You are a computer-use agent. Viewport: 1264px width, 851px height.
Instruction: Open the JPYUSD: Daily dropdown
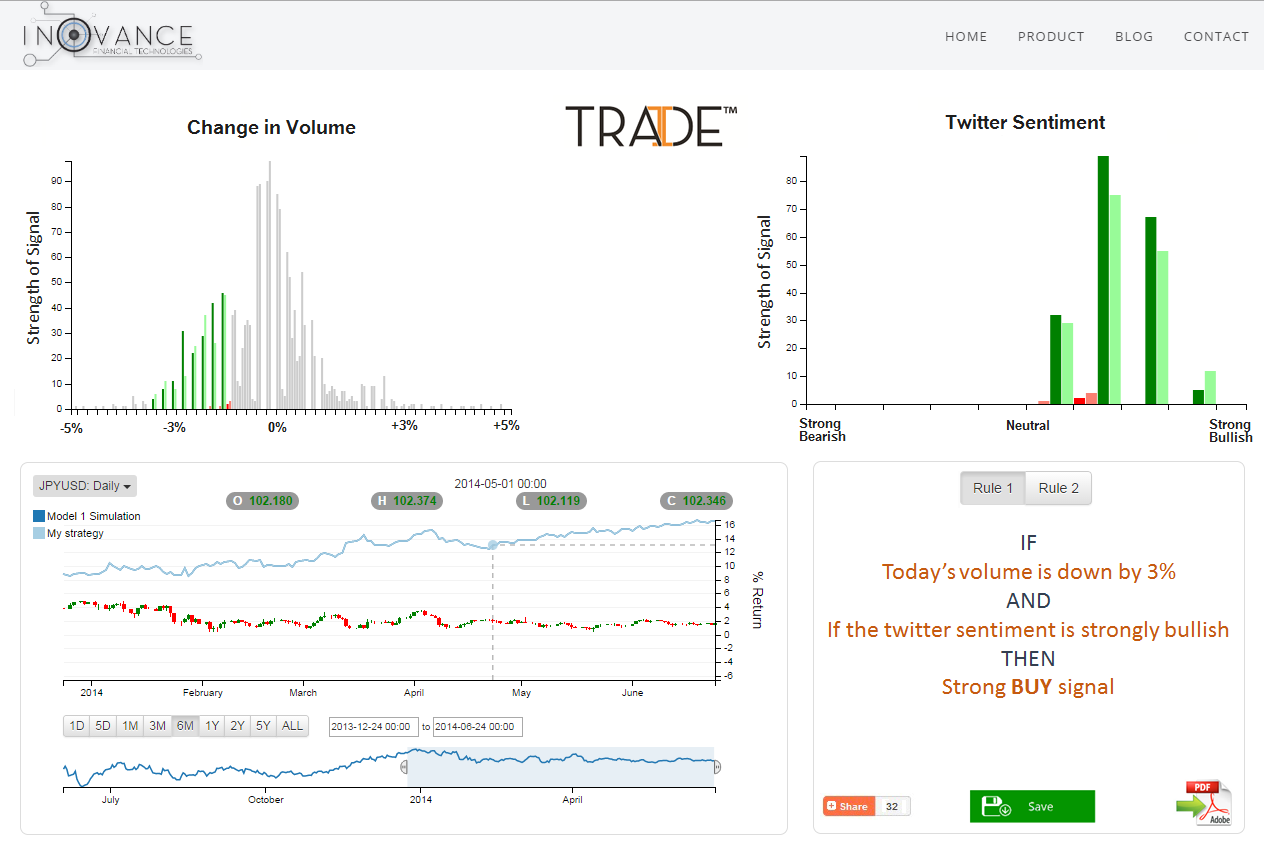(x=85, y=486)
